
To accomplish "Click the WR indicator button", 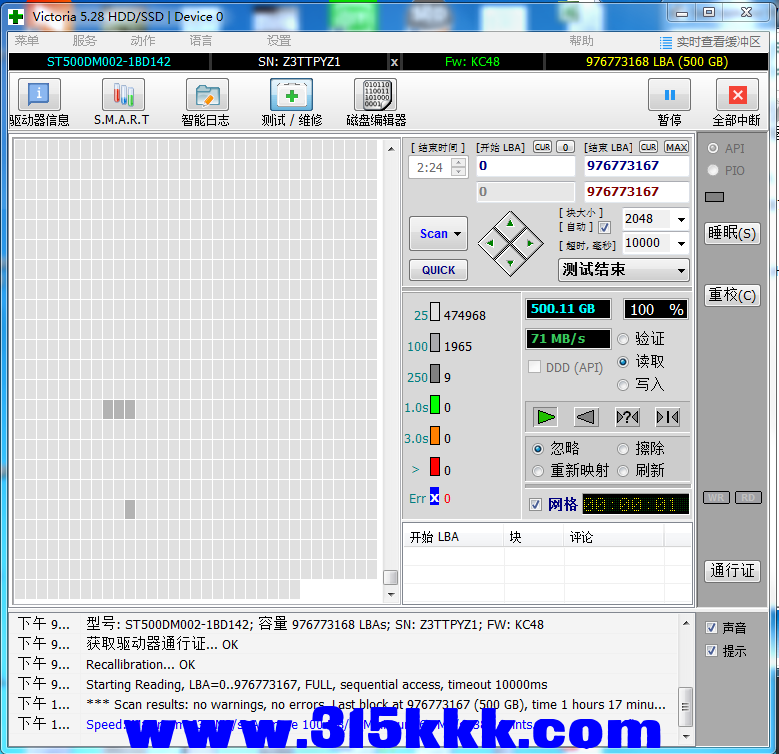I will point(716,498).
